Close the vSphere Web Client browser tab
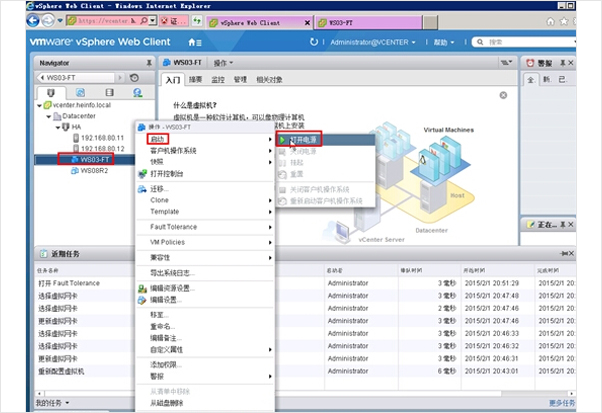602x413 pixels. [307, 23]
